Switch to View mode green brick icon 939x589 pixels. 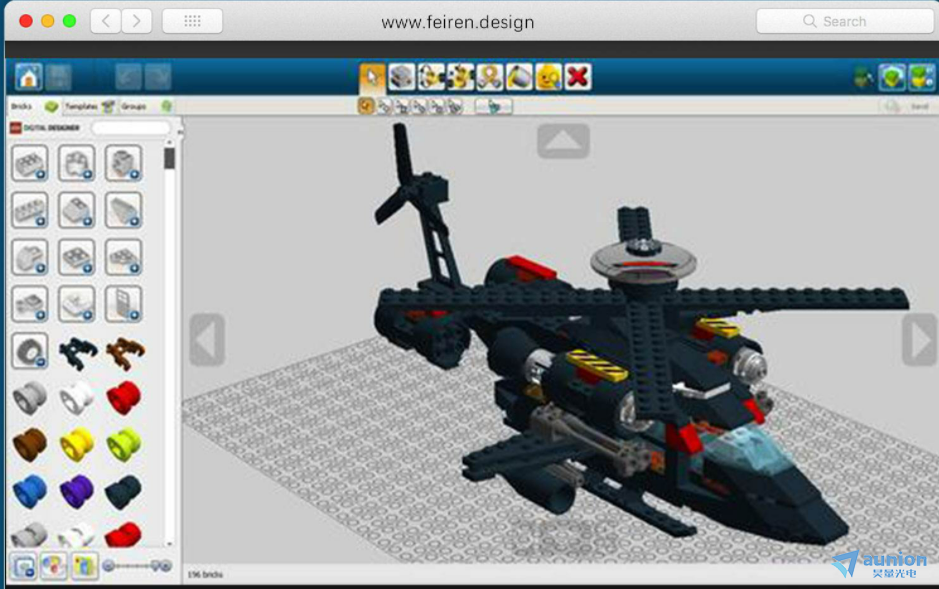[x=892, y=78]
